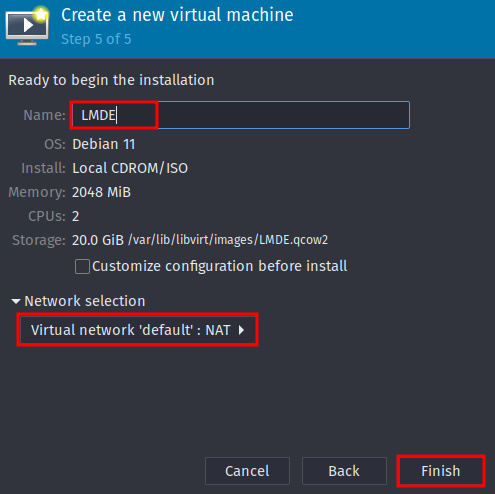
Task: Click Finish to begin installation
Action: click(441, 471)
